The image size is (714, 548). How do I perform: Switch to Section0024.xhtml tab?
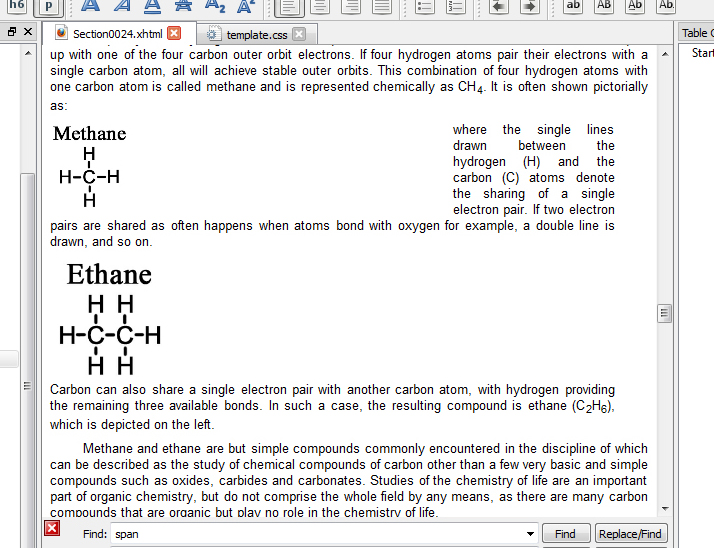(x=117, y=34)
